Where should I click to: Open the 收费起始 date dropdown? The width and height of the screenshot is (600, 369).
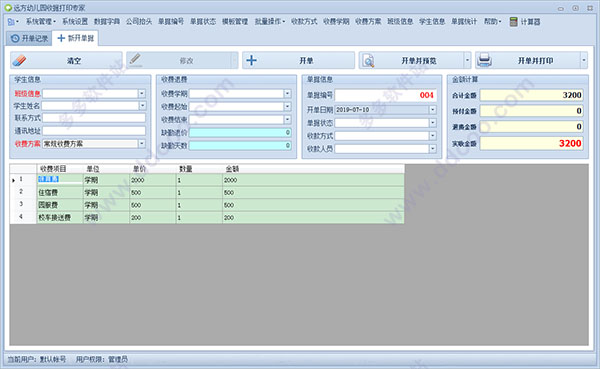[287, 106]
